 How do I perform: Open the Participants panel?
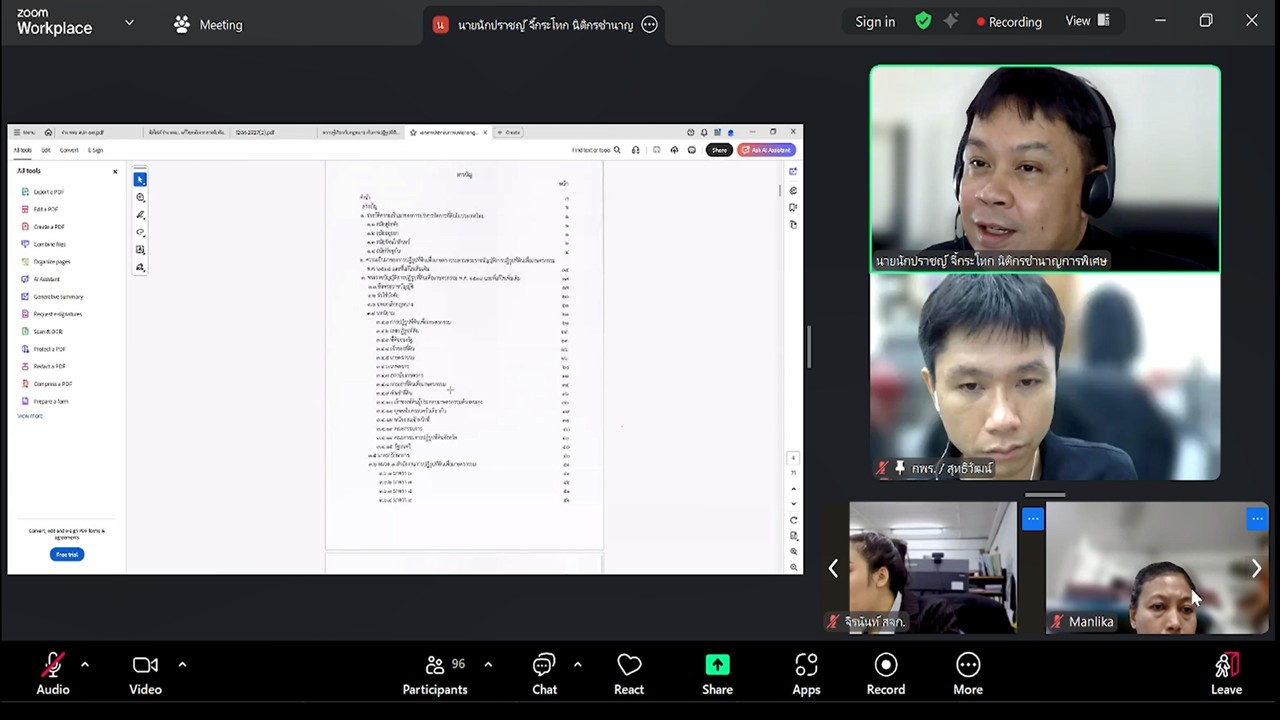434,674
